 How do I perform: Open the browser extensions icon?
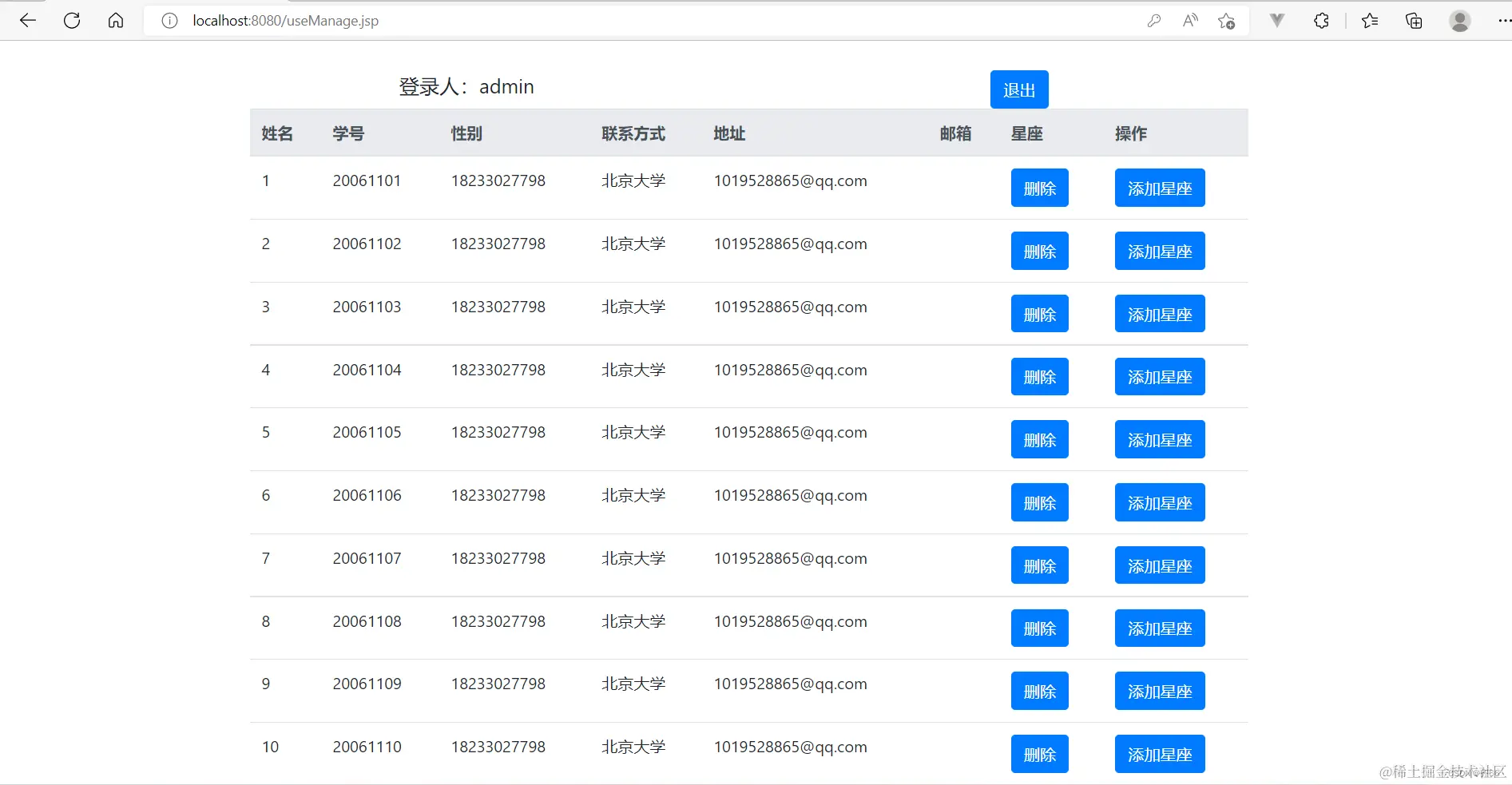pos(1321,21)
